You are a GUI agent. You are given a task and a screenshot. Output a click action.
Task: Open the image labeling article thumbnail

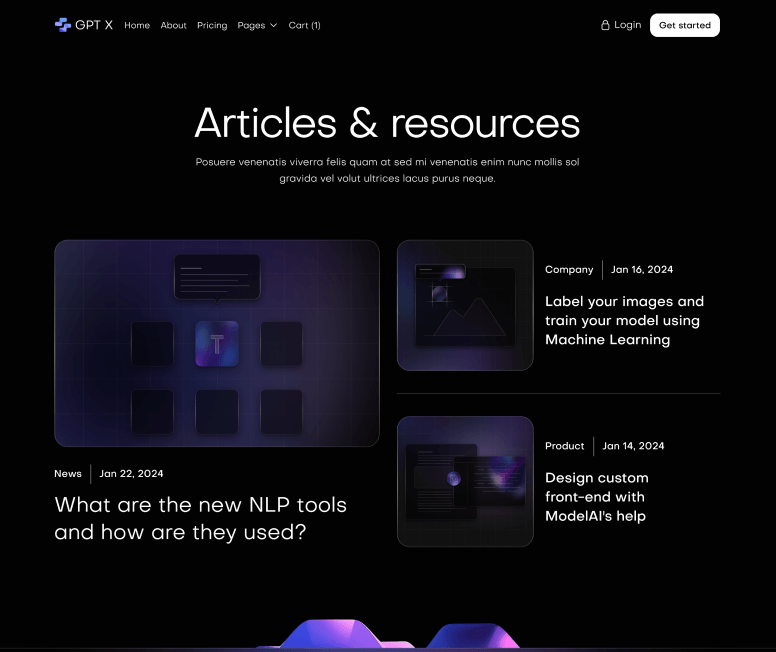(x=465, y=305)
